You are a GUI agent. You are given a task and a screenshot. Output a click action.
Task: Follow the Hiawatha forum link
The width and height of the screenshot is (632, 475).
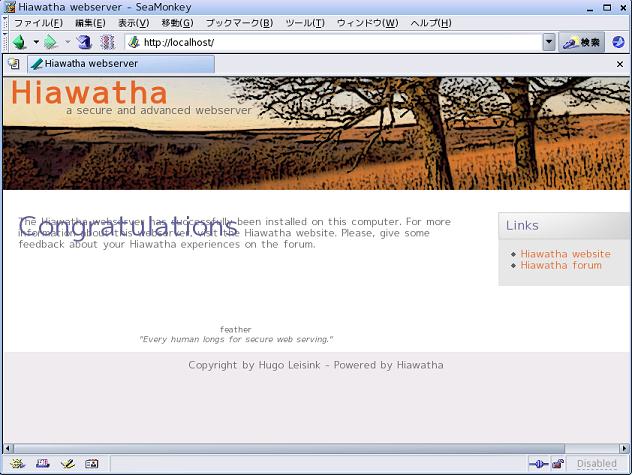pyautogui.click(x=561, y=265)
